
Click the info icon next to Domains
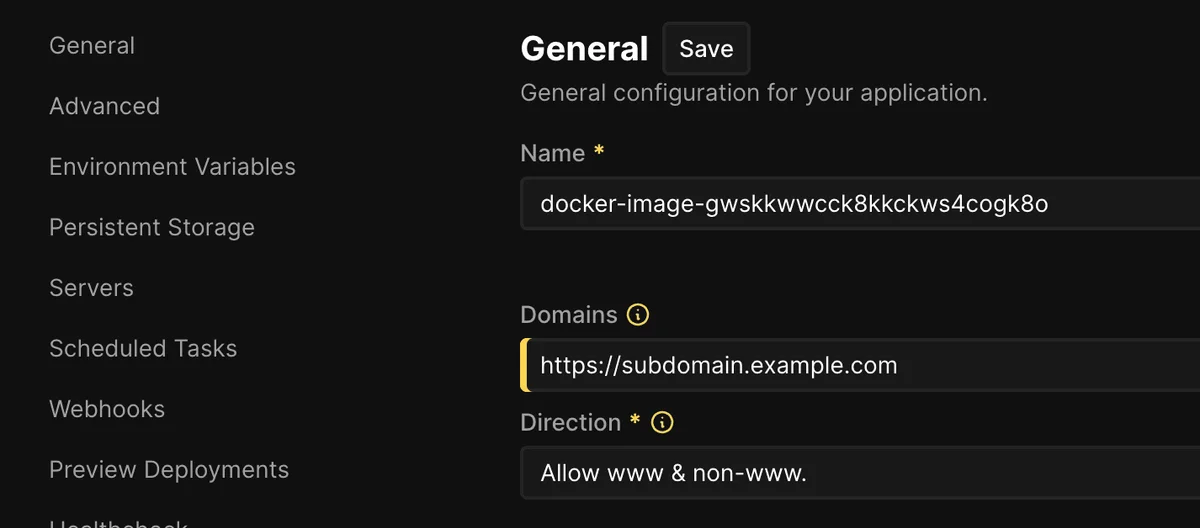638,315
